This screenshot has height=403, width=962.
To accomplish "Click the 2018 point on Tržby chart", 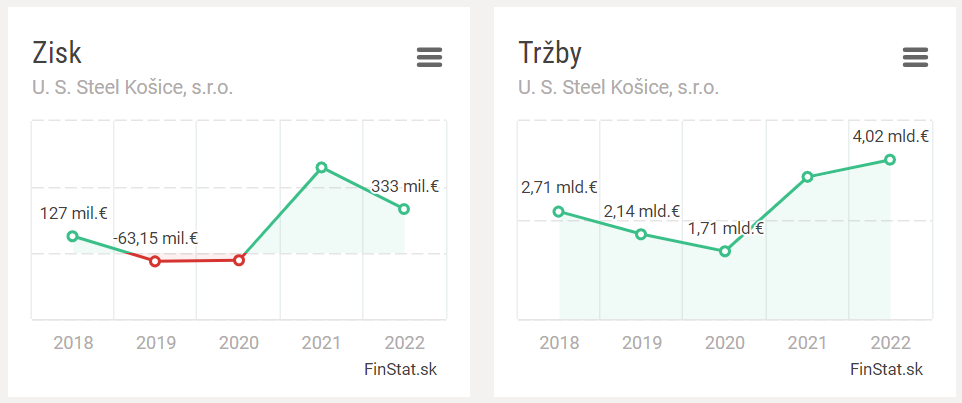I will tap(559, 211).
